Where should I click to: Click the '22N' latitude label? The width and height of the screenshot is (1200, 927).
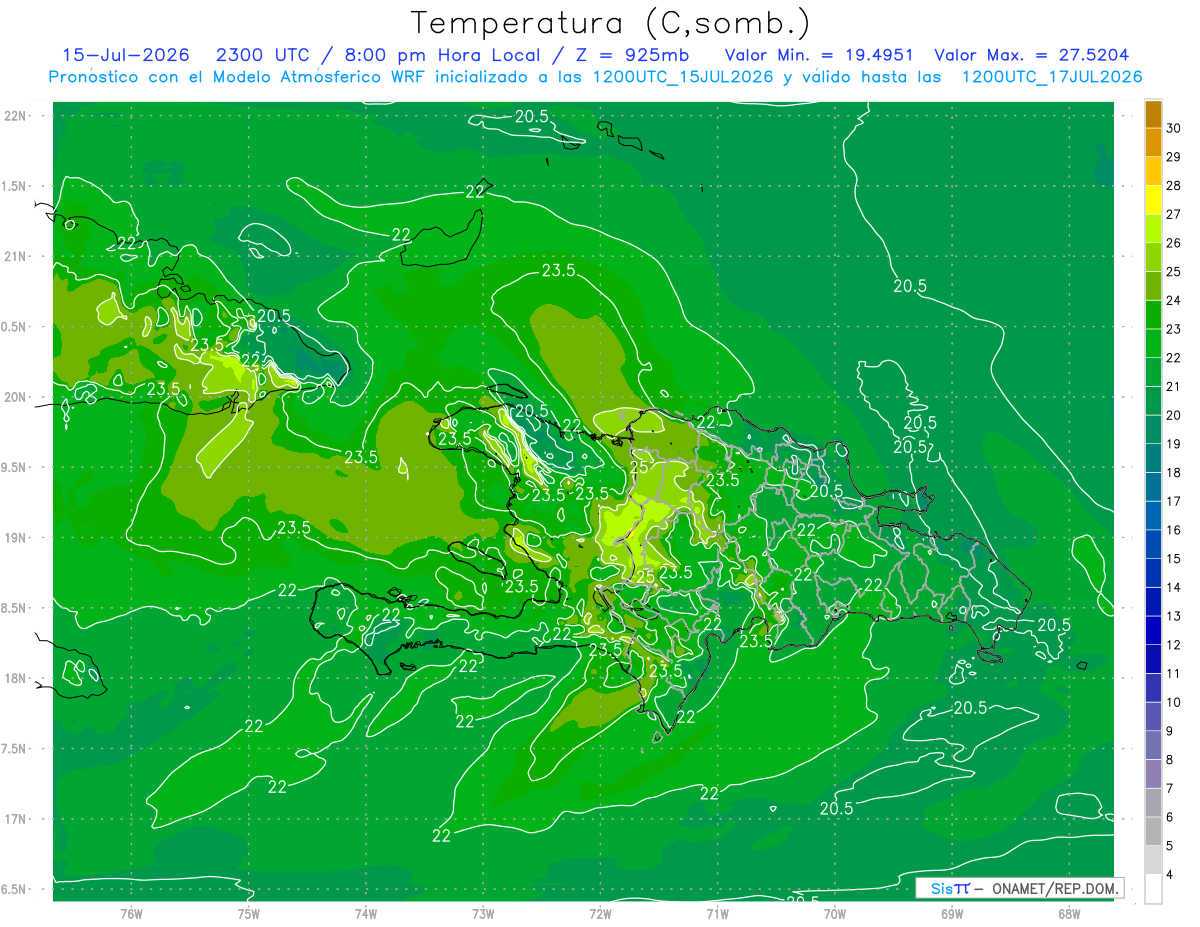[14, 116]
